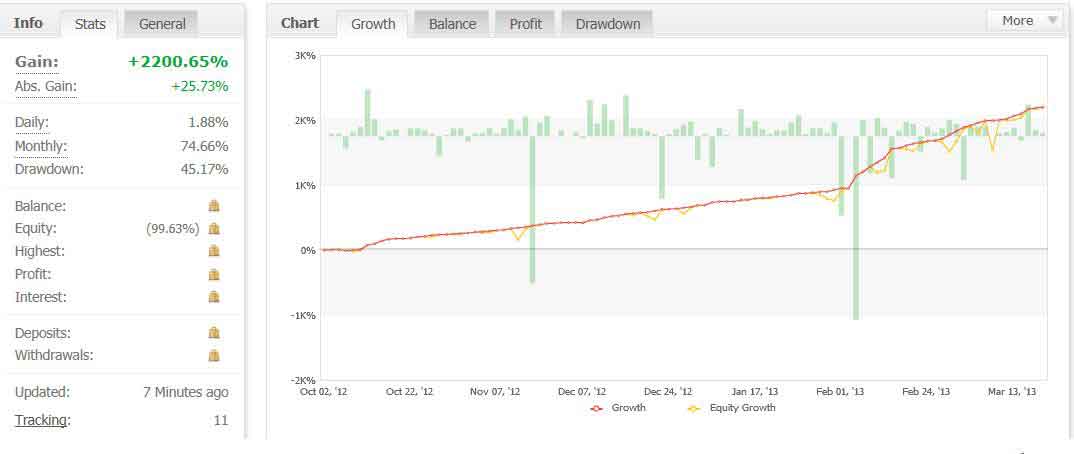Click the tracking count 11
The width and height of the screenshot is (1074, 454).
[x=221, y=420]
